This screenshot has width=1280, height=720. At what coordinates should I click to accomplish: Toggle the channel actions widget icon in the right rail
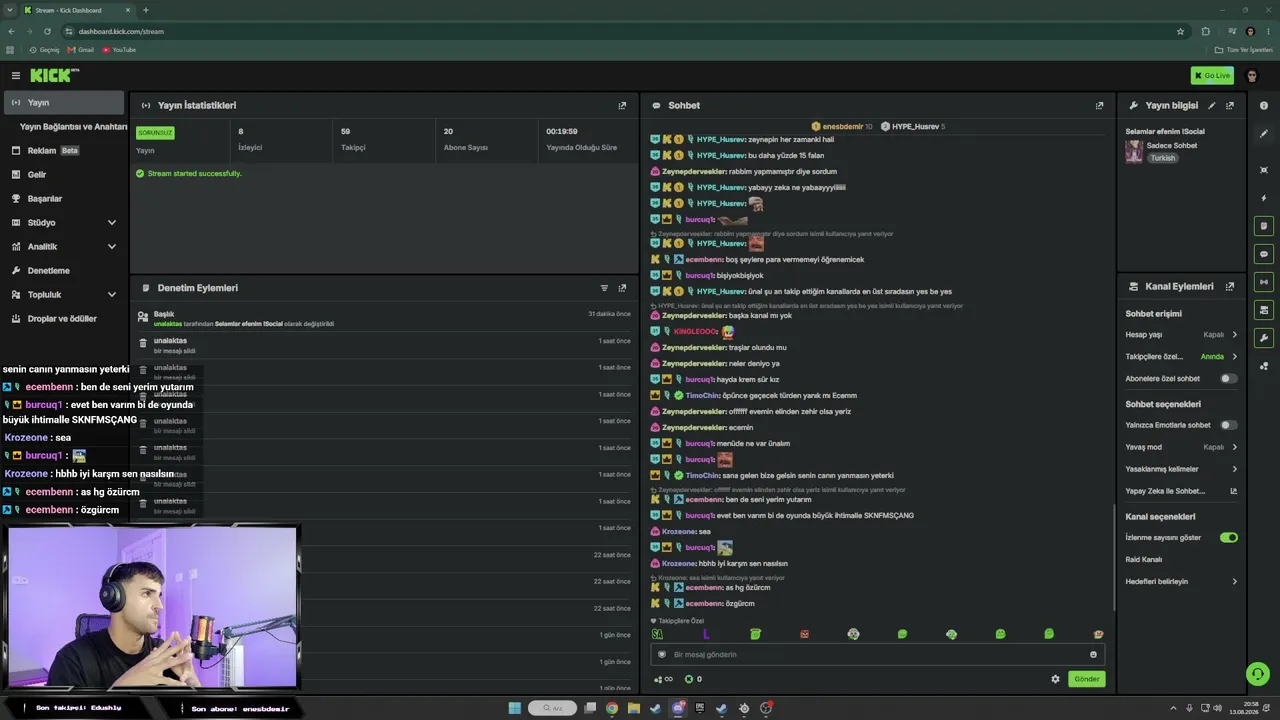click(x=1264, y=310)
